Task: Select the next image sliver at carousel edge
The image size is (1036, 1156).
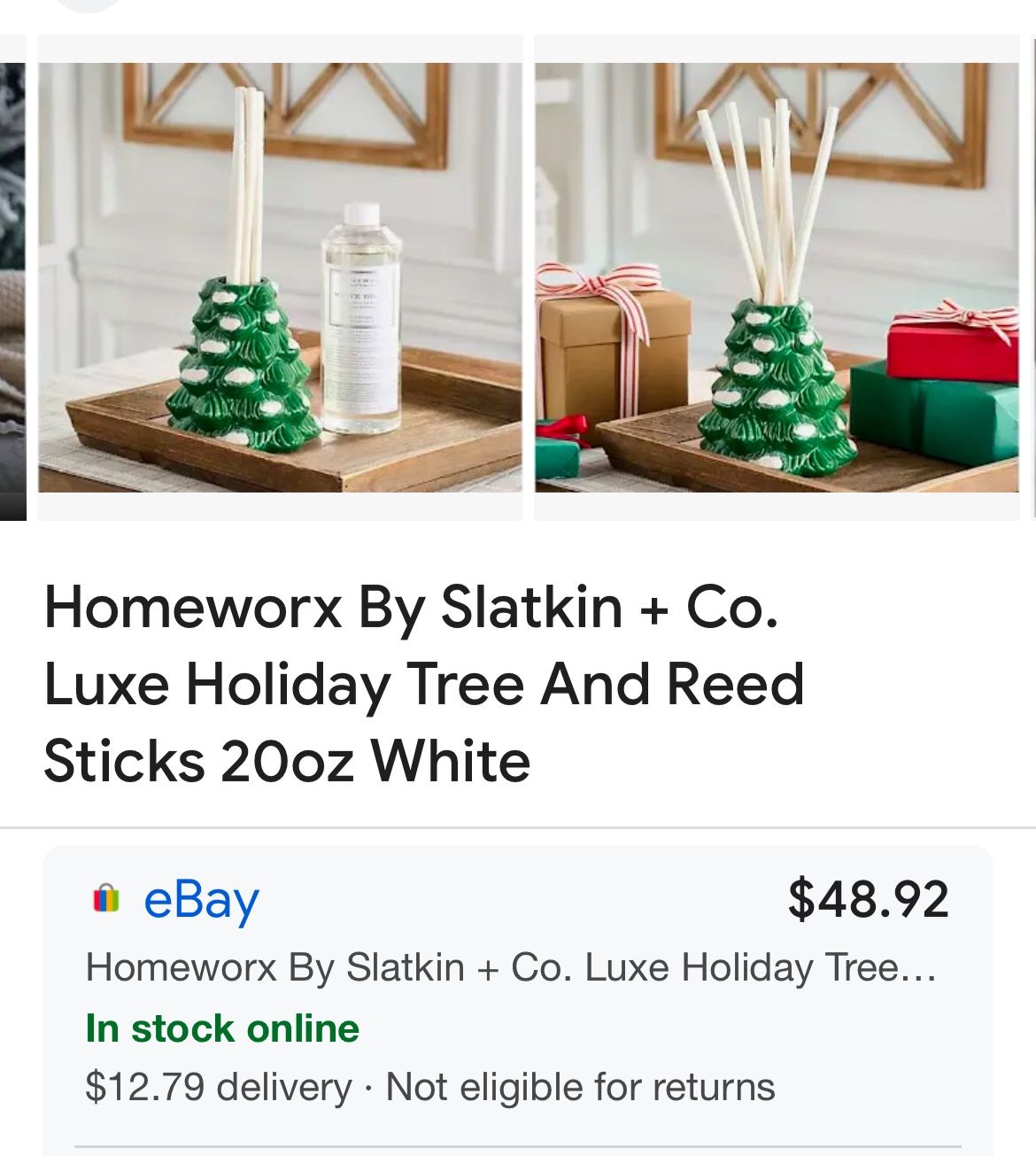Action: point(1033,277)
